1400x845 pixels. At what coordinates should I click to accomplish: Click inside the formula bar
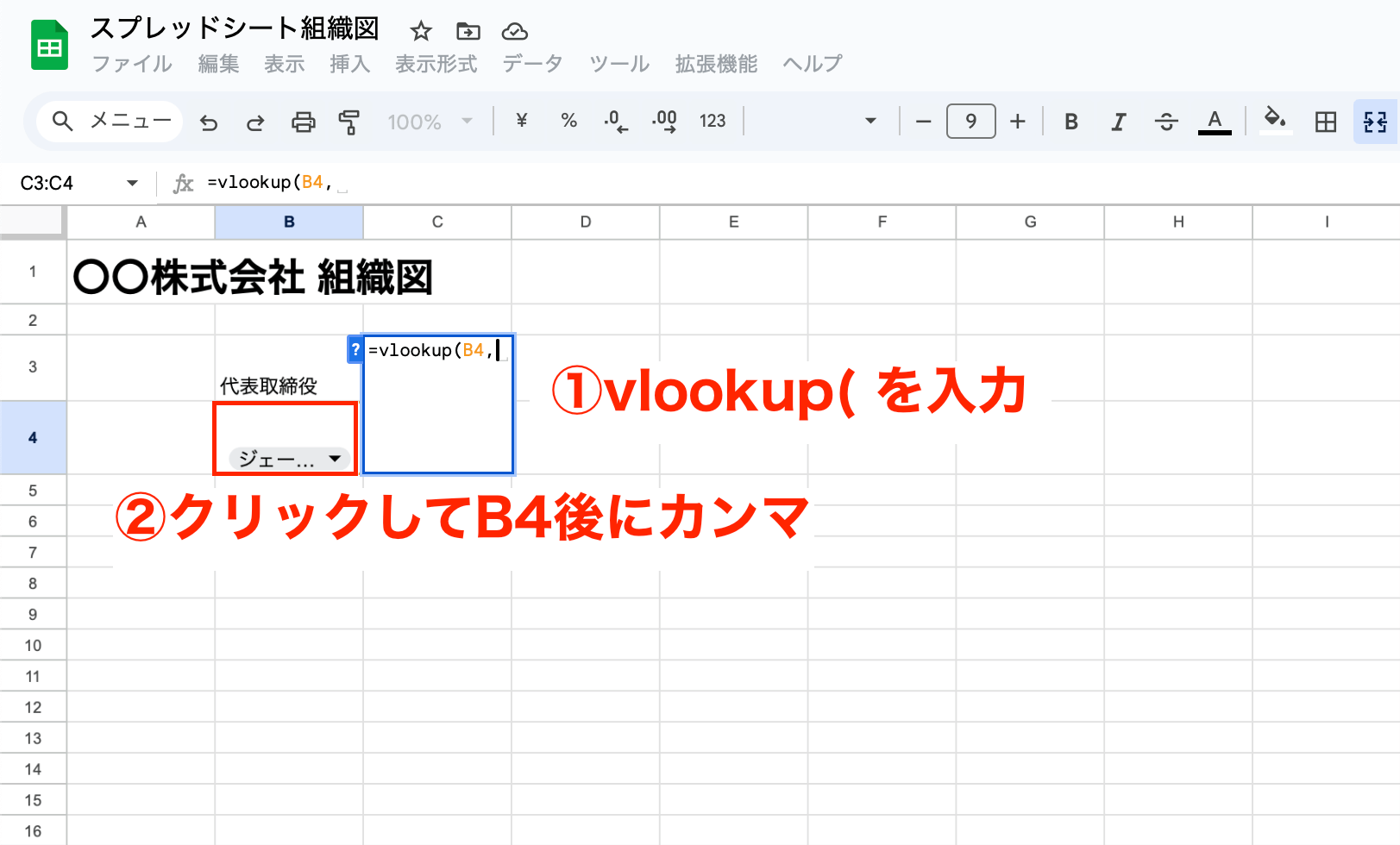tap(345, 183)
